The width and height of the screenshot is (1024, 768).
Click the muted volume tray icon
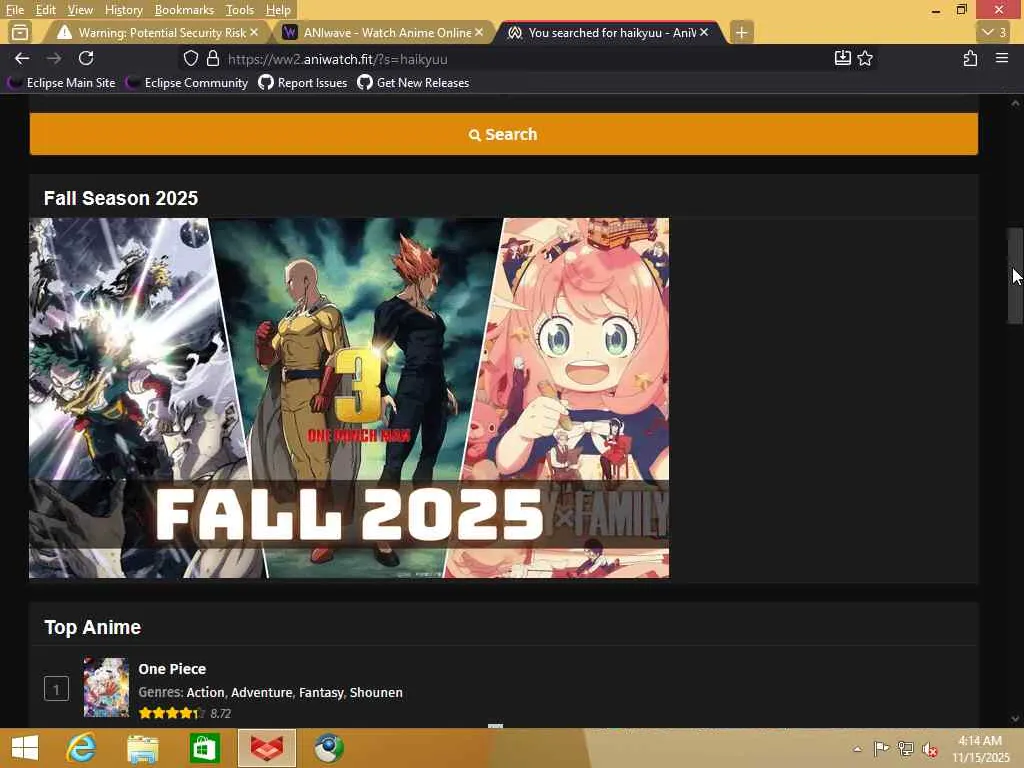[929, 749]
